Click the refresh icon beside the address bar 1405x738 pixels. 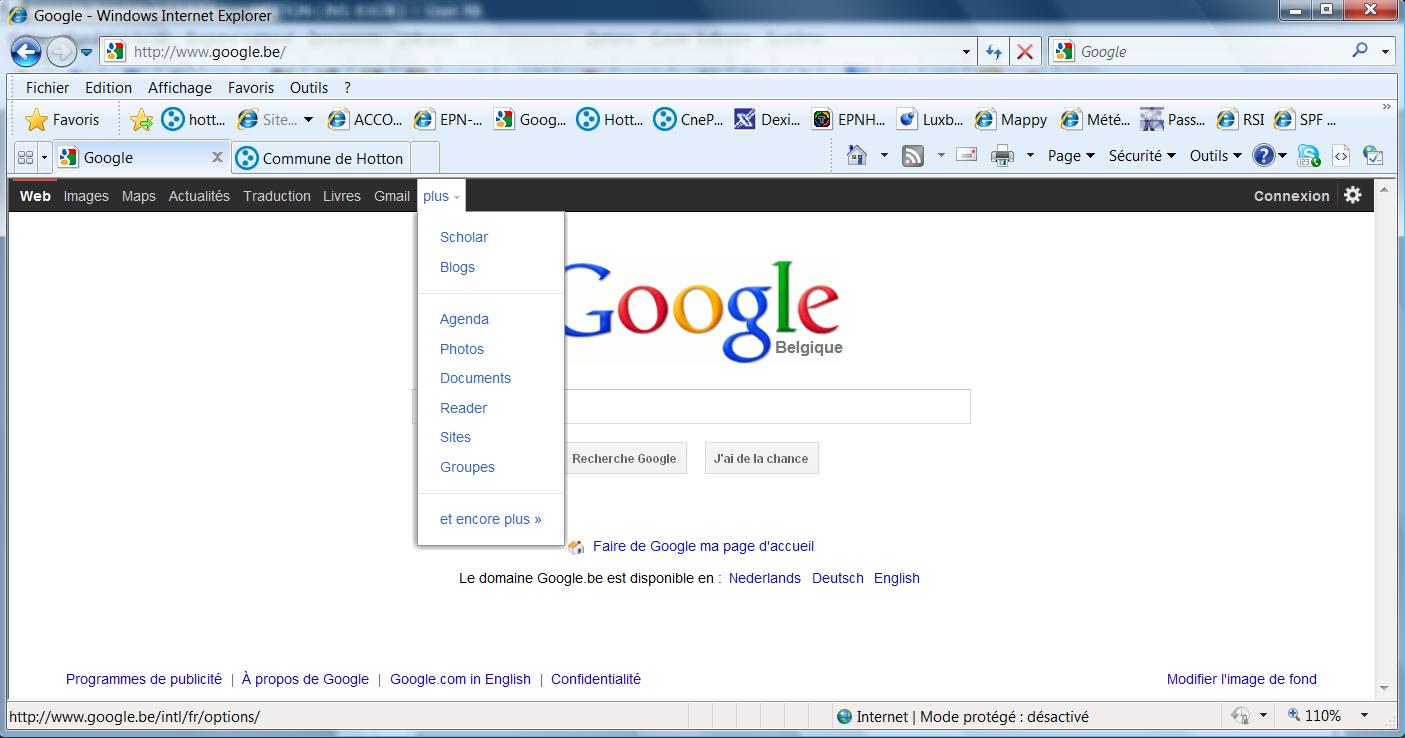pyautogui.click(x=993, y=52)
